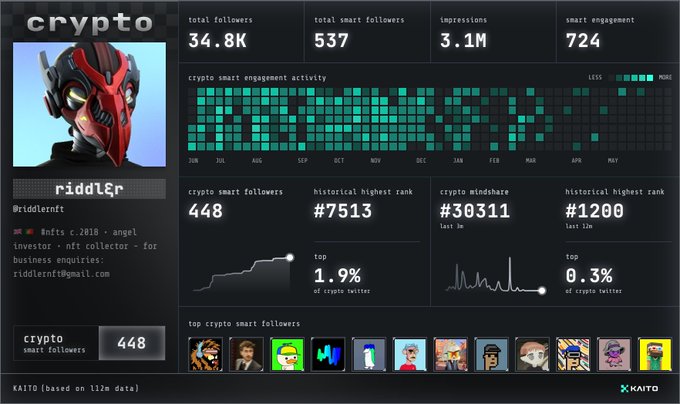This screenshot has height=404, width=680.
Task: Click the pixel character on striped background avatar
Action: 573,355
